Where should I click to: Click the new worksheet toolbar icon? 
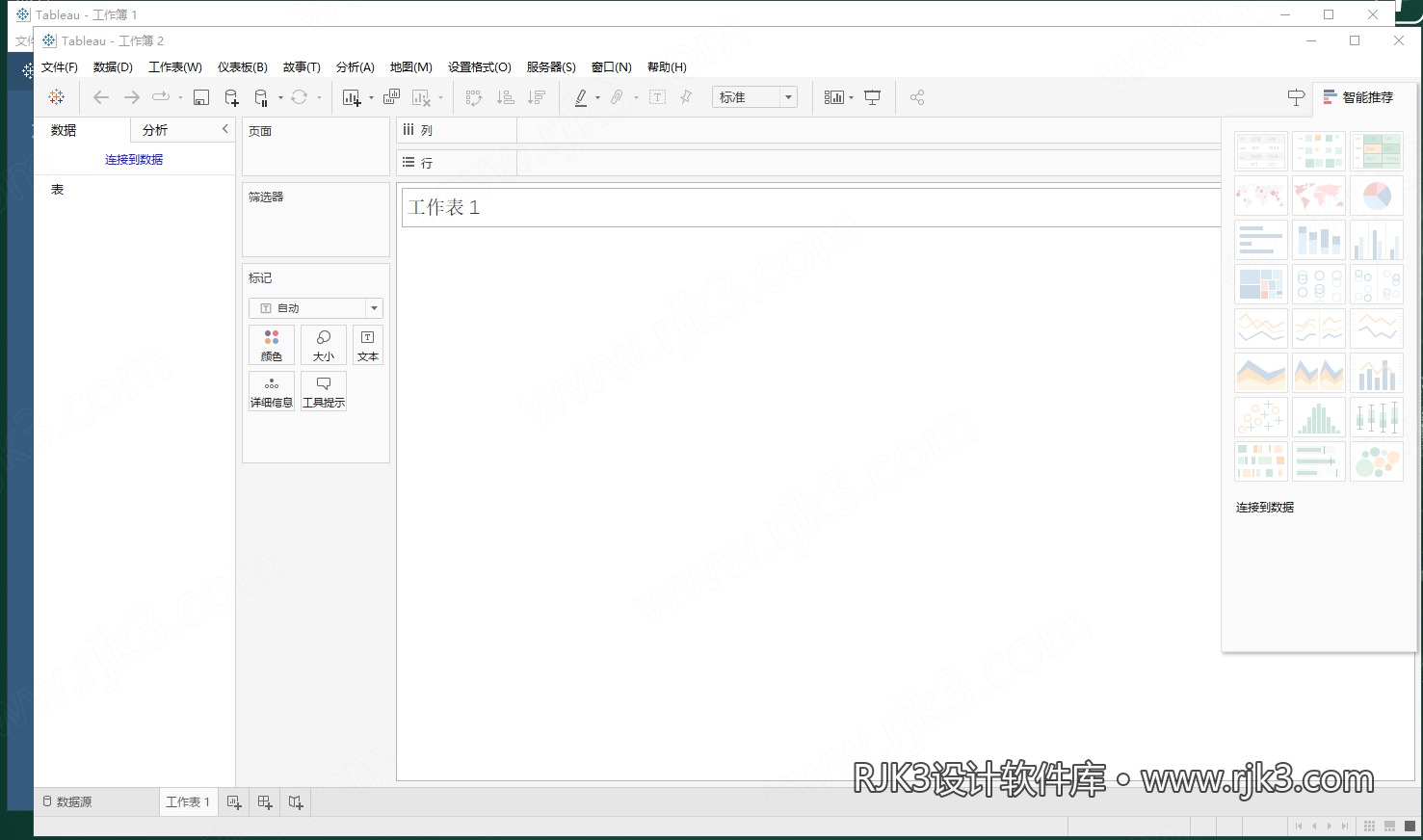click(x=352, y=97)
